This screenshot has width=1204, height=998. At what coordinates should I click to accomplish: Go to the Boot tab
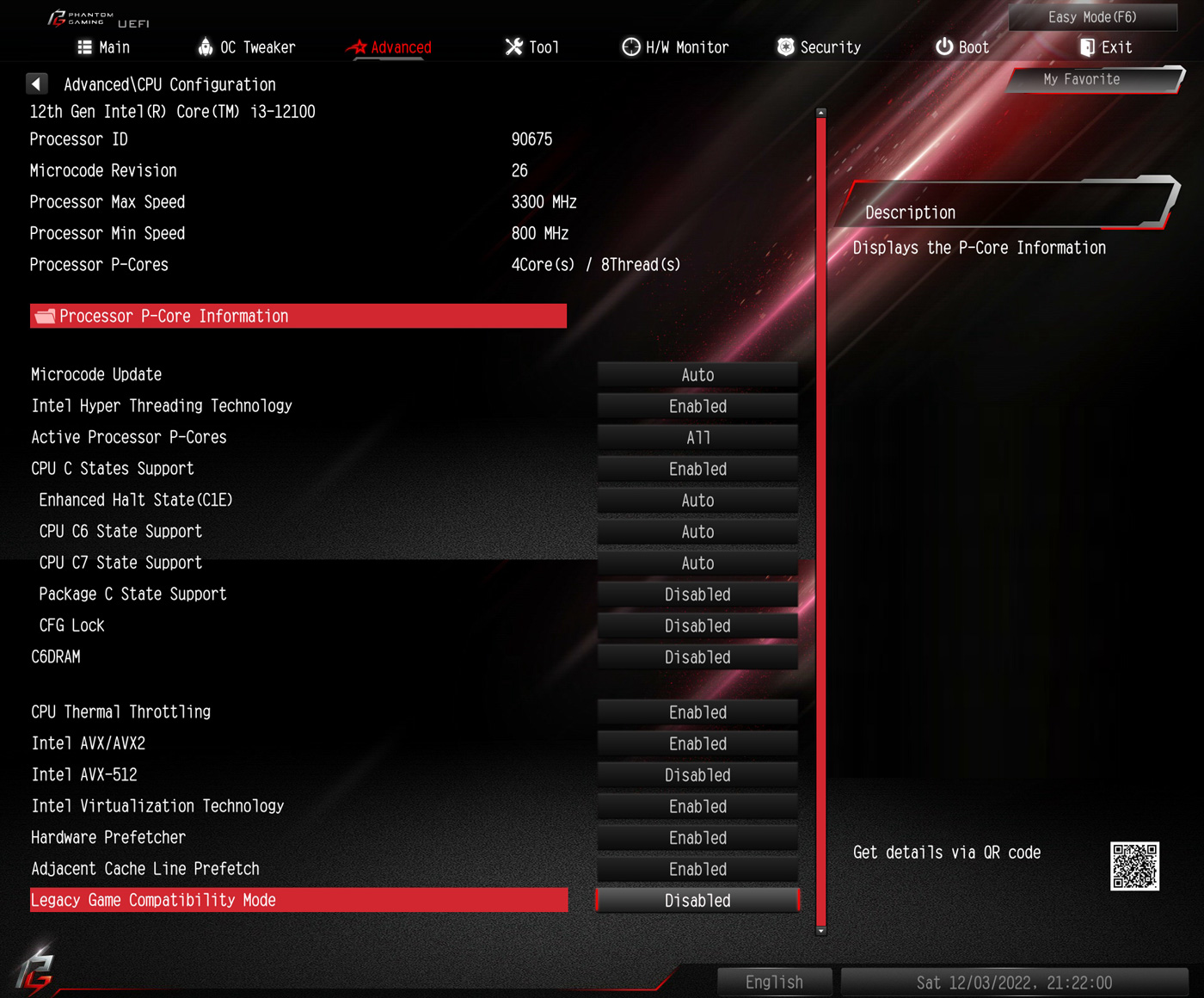click(962, 47)
